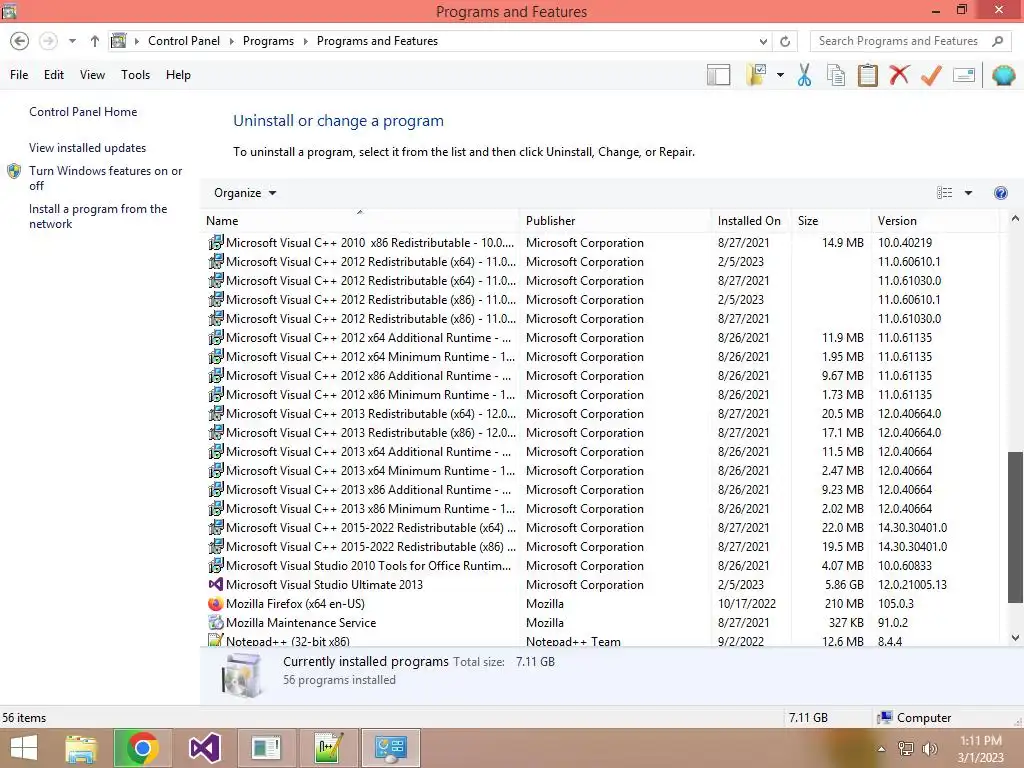Go up one folder level
1024x768 pixels.
point(95,41)
